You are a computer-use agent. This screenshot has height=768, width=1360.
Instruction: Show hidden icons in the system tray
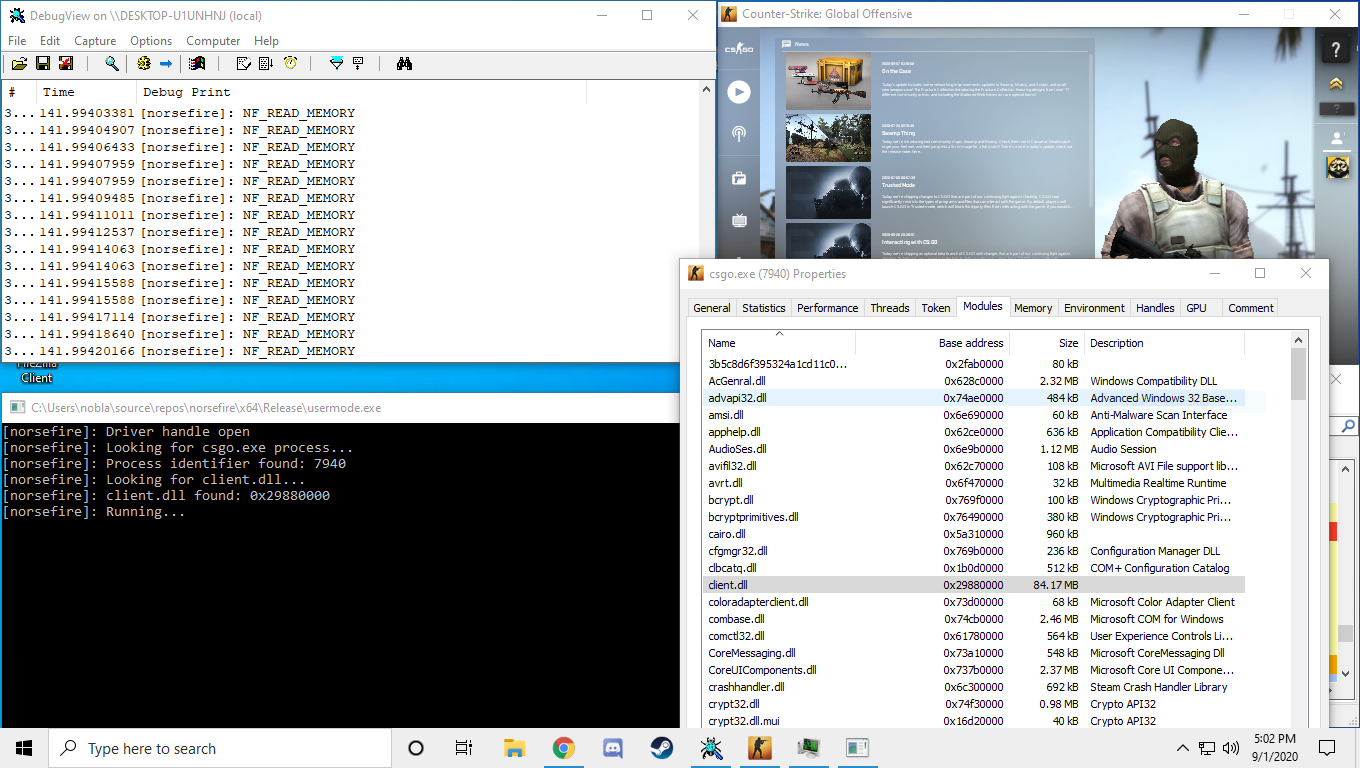[1183, 748]
